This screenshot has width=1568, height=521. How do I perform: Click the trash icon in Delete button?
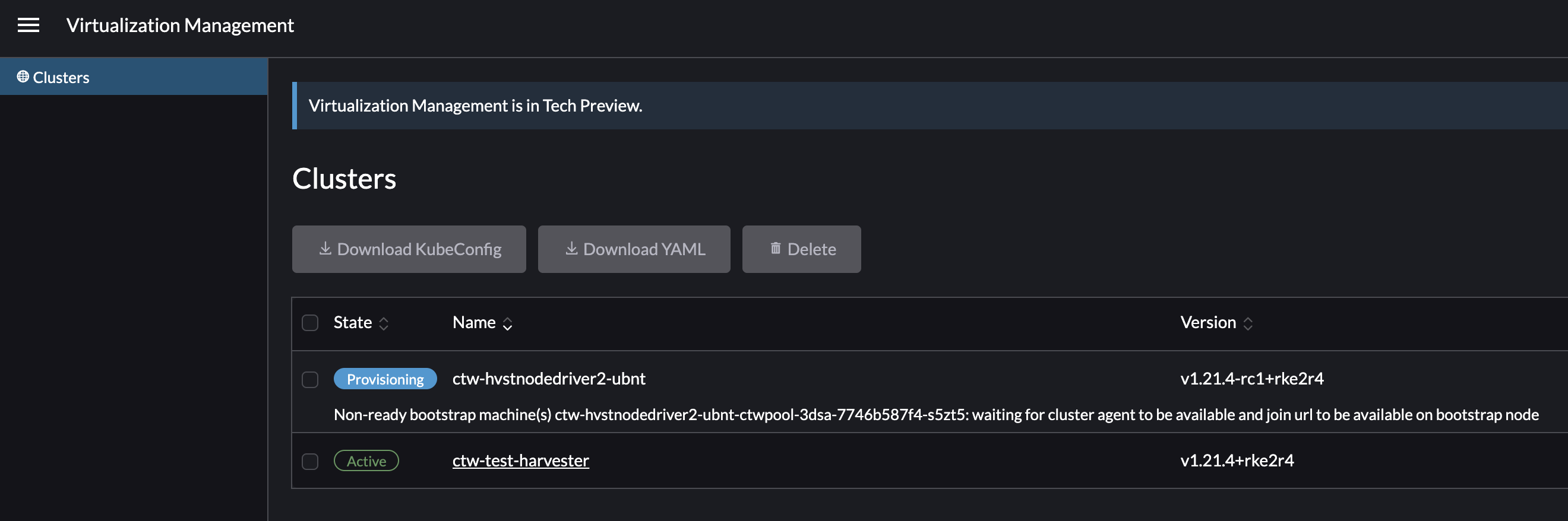775,249
